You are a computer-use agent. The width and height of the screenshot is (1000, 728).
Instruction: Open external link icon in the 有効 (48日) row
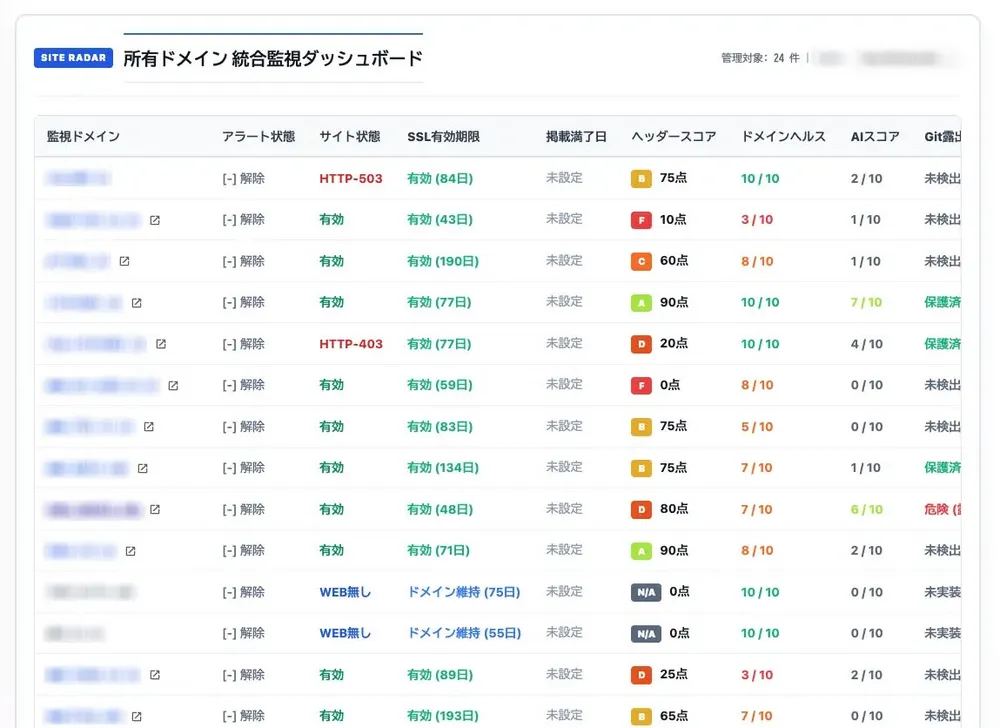tap(155, 509)
